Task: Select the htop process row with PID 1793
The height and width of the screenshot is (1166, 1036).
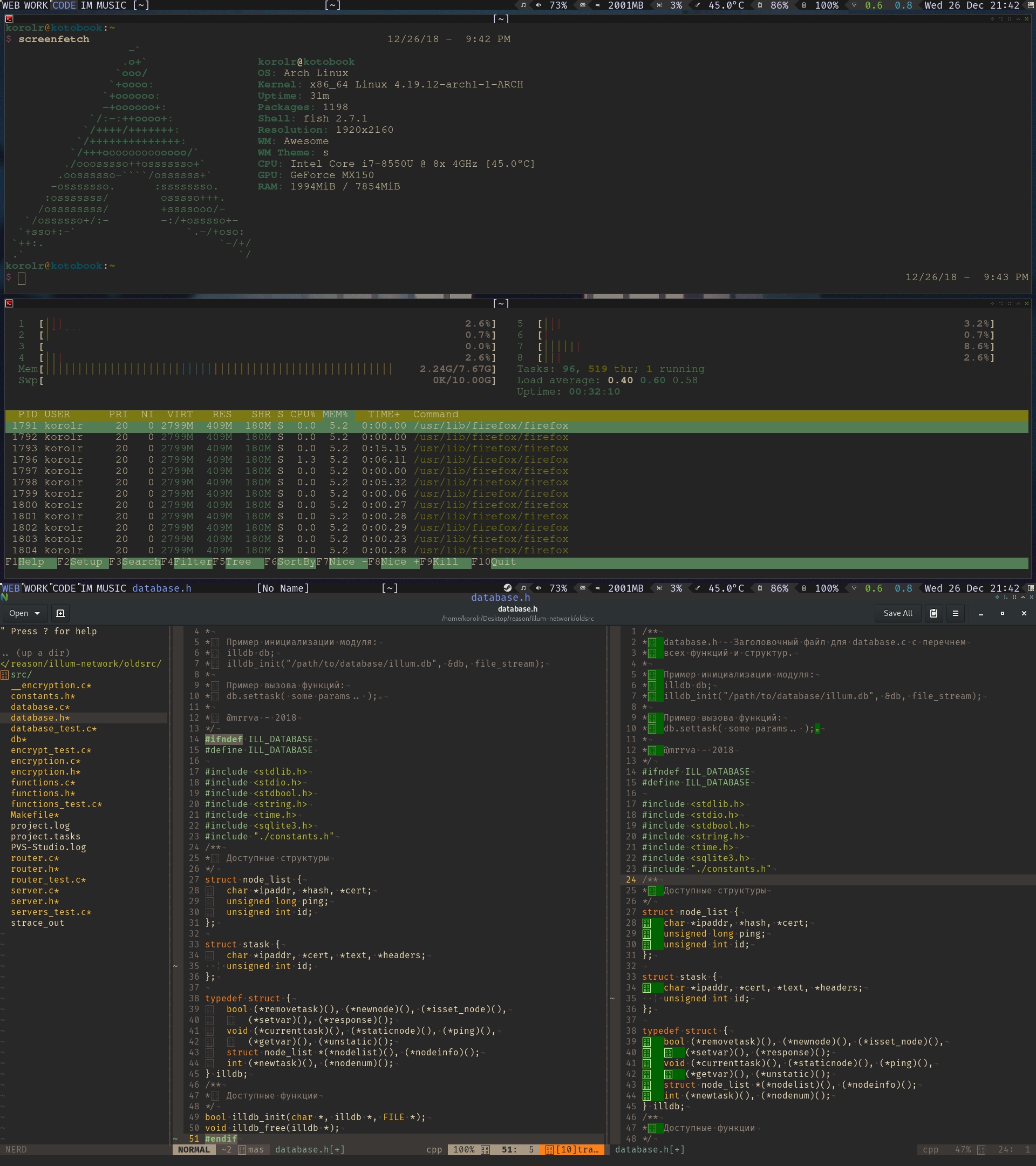Action: point(516,449)
